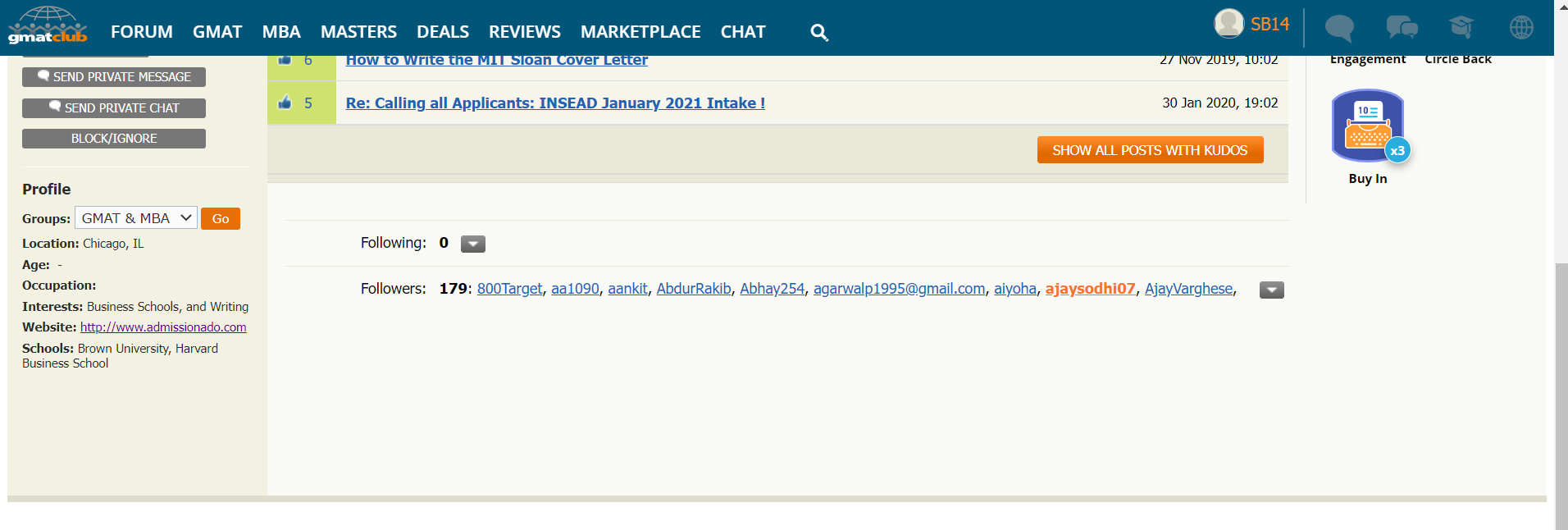Open the site search magnifier icon

point(818,32)
